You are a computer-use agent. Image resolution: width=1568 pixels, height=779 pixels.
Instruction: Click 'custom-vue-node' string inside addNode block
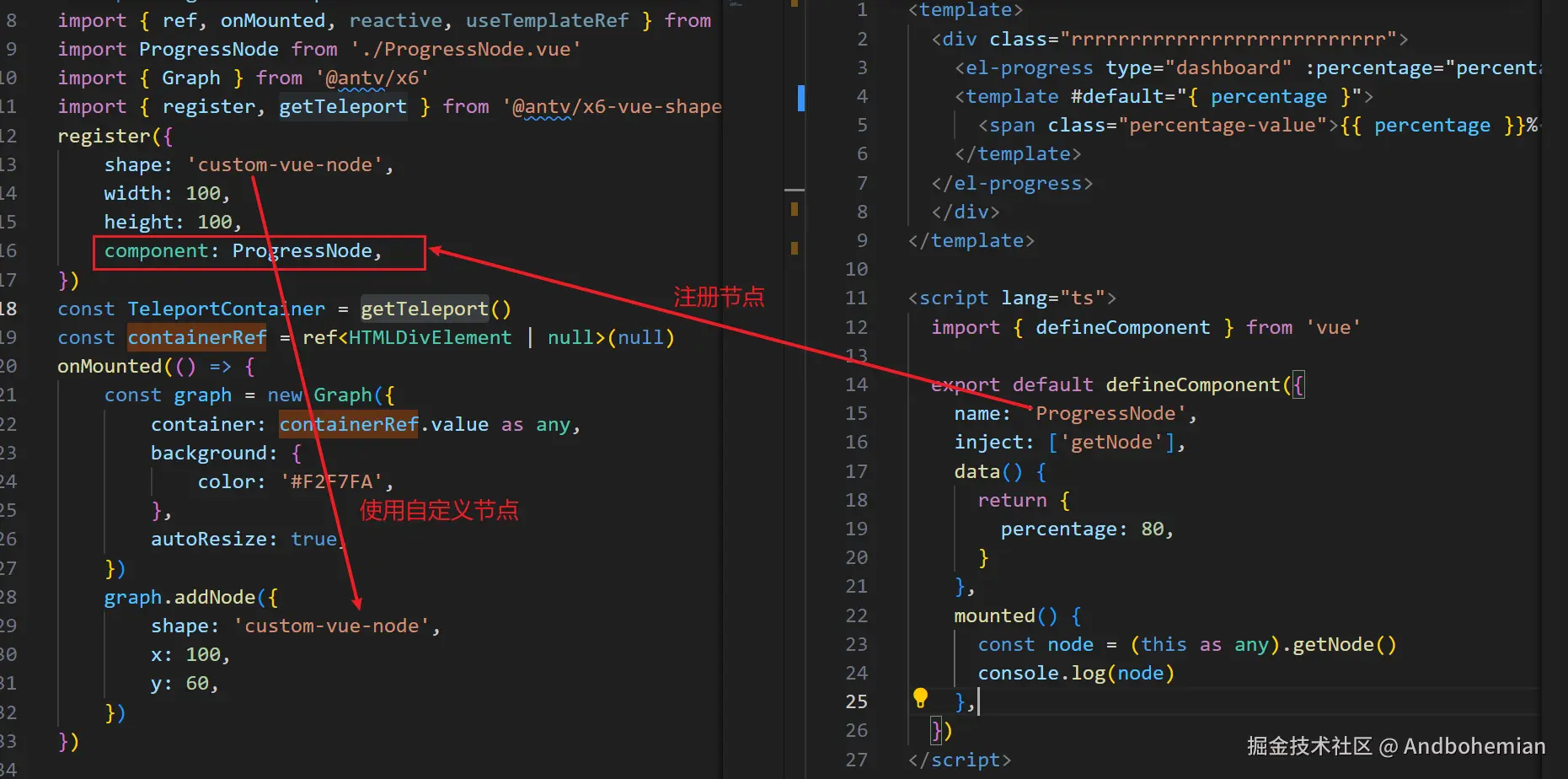tap(332, 626)
